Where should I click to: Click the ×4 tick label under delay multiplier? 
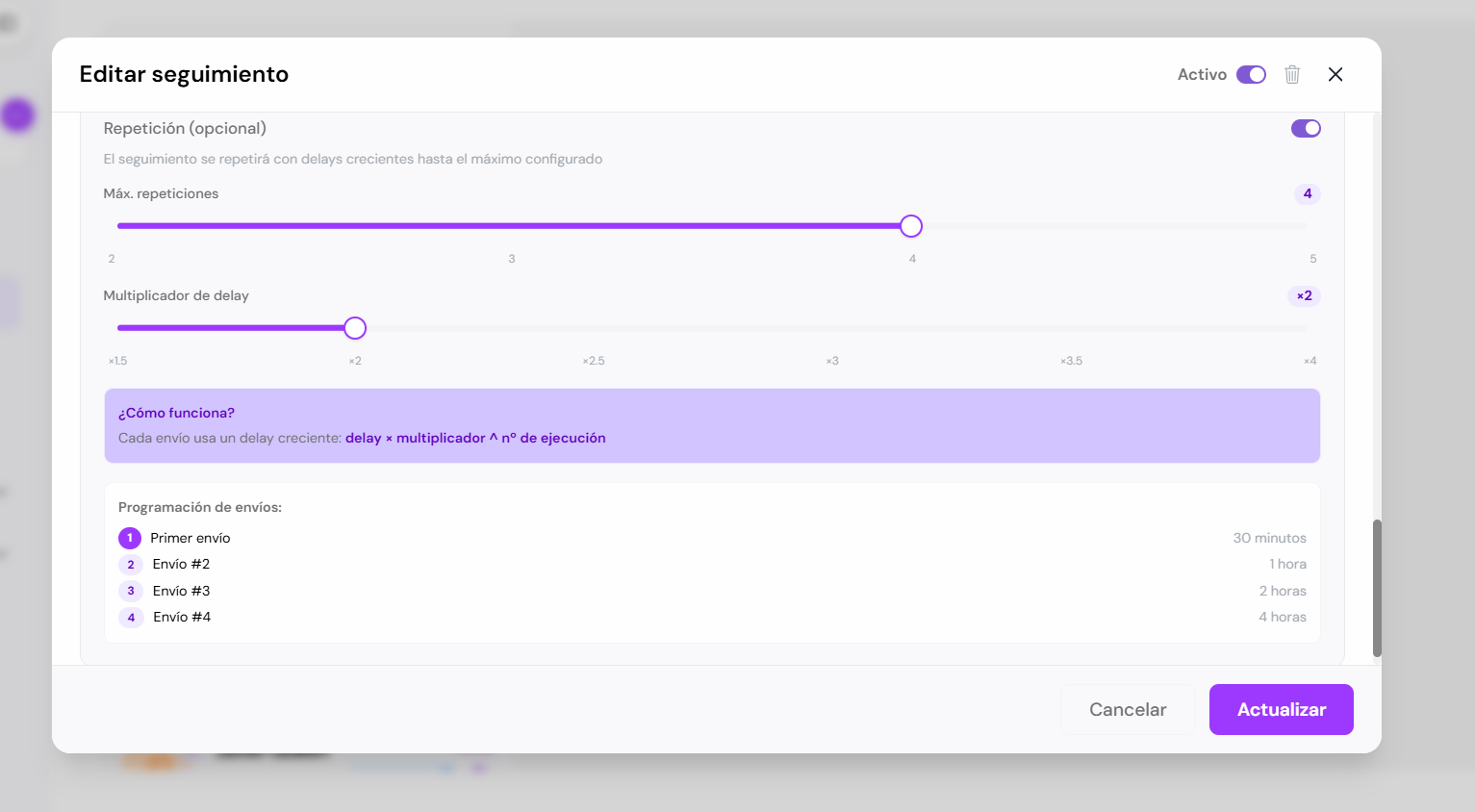pyautogui.click(x=1310, y=361)
